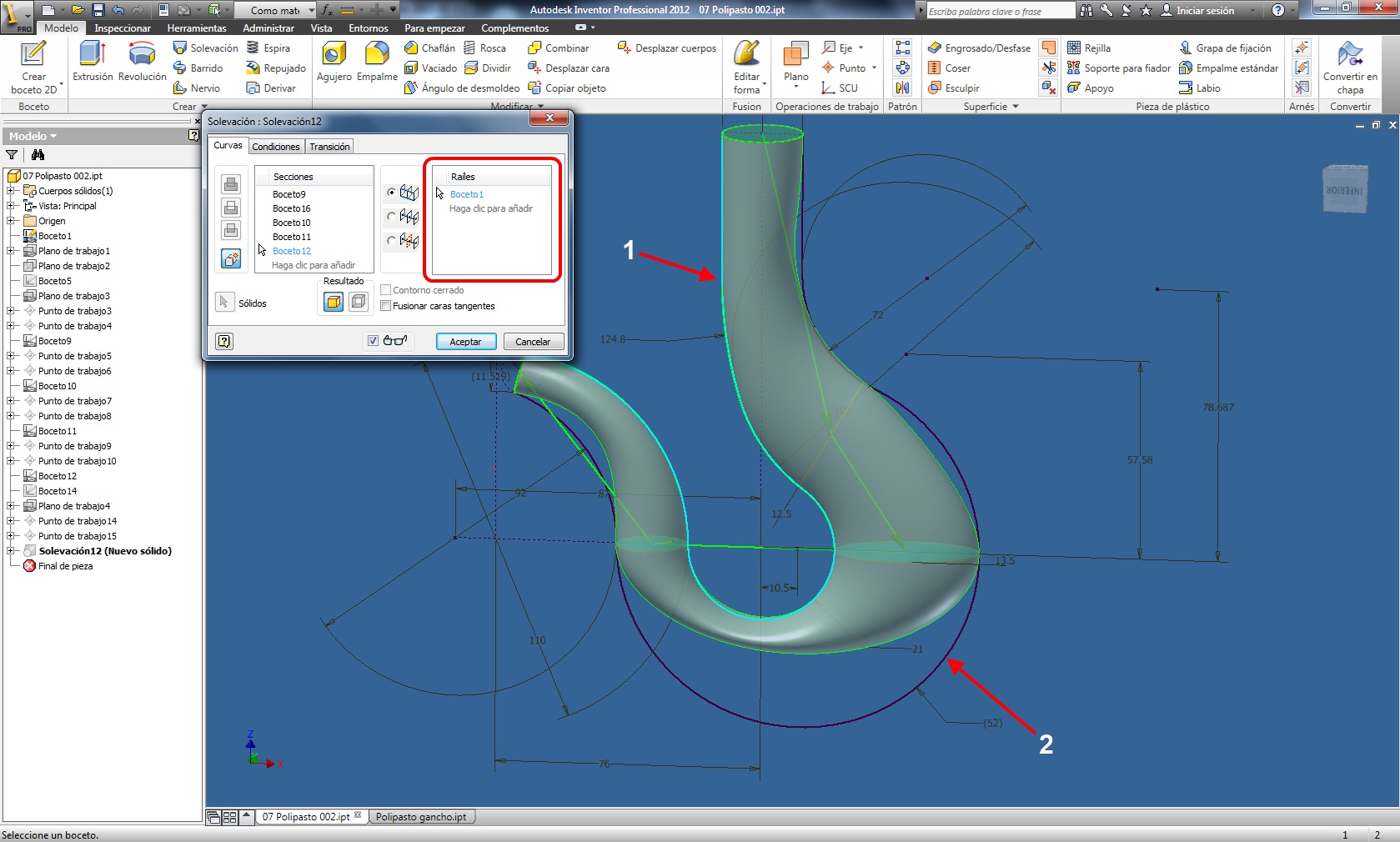Open the Transición dialog tab
The image size is (1400, 842).
pyautogui.click(x=329, y=147)
